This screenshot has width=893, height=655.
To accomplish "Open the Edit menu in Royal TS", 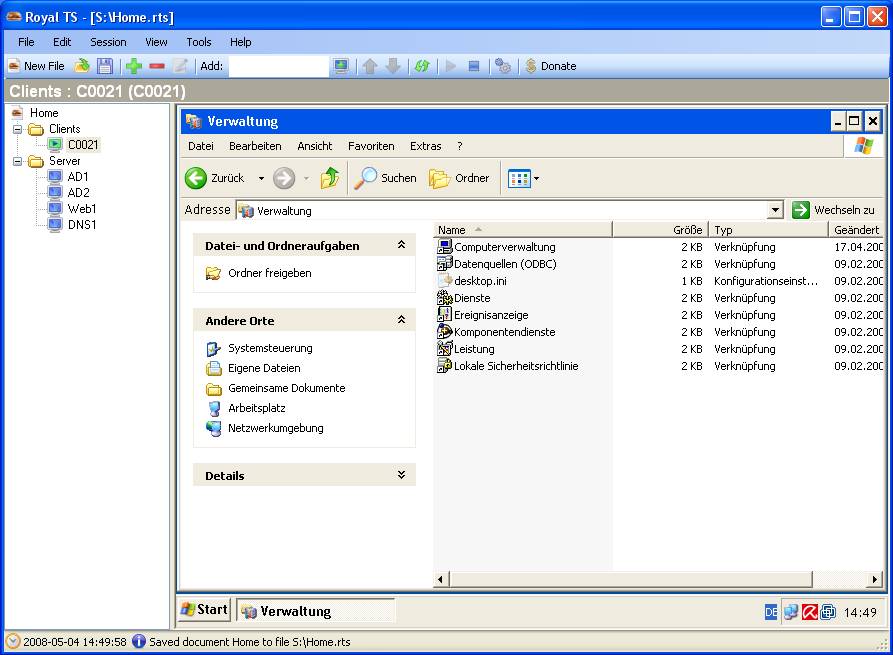I will click(x=62, y=42).
